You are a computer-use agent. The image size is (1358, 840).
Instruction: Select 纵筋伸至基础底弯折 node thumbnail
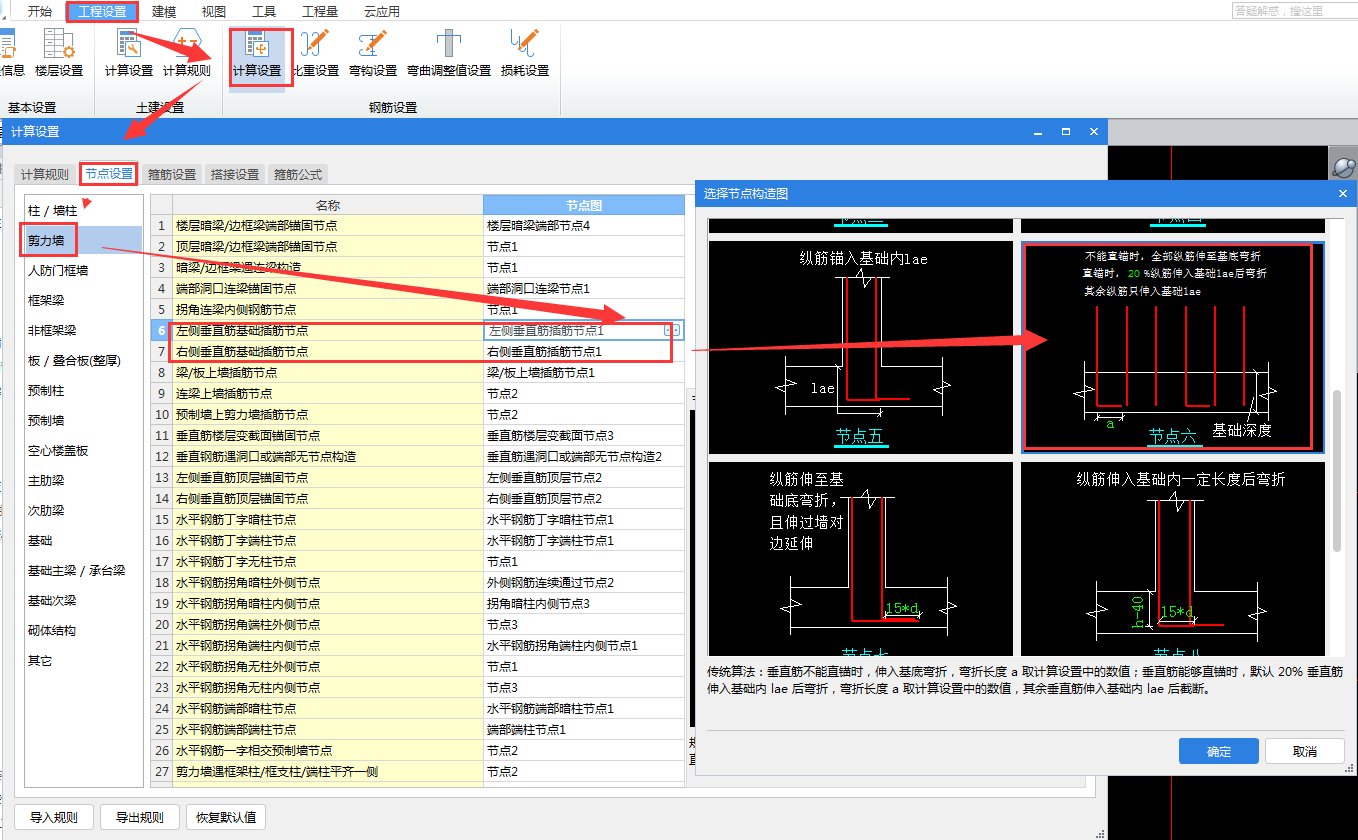tap(861, 558)
